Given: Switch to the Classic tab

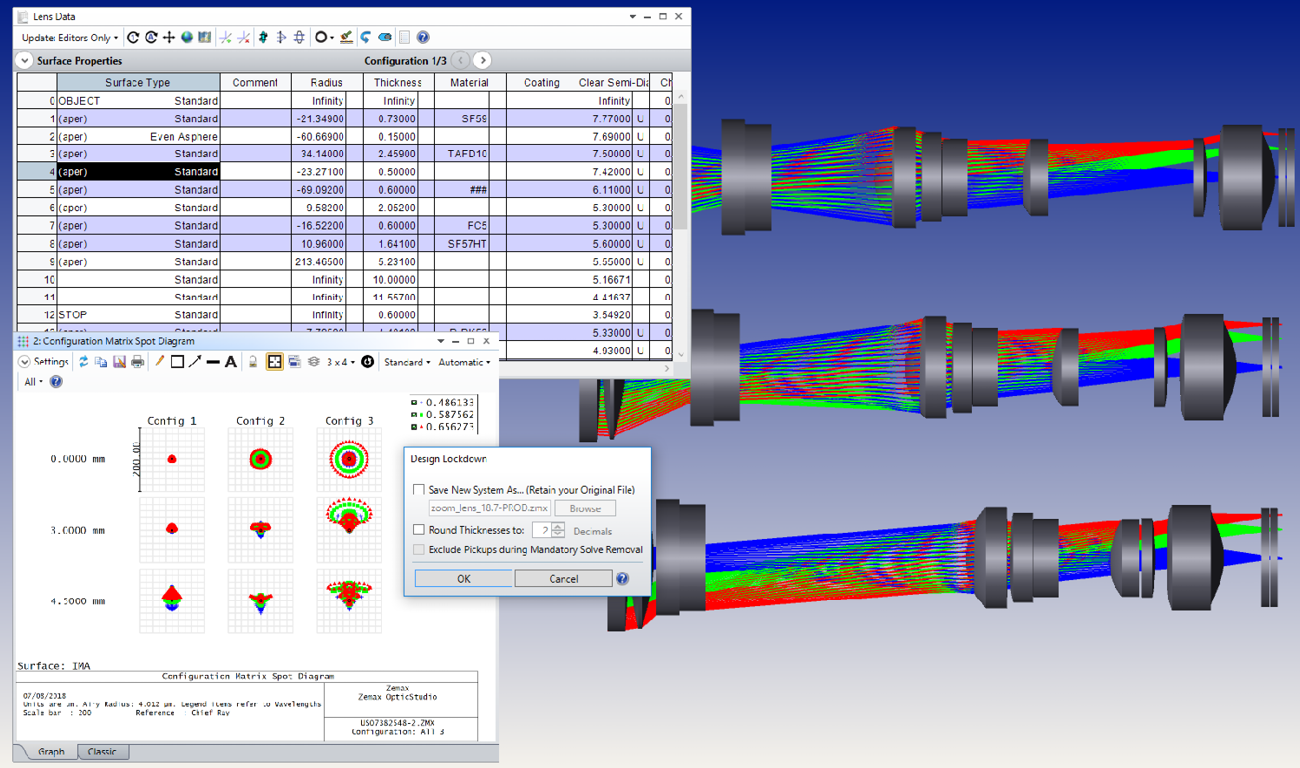Looking at the screenshot, I should [x=102, y=751].
